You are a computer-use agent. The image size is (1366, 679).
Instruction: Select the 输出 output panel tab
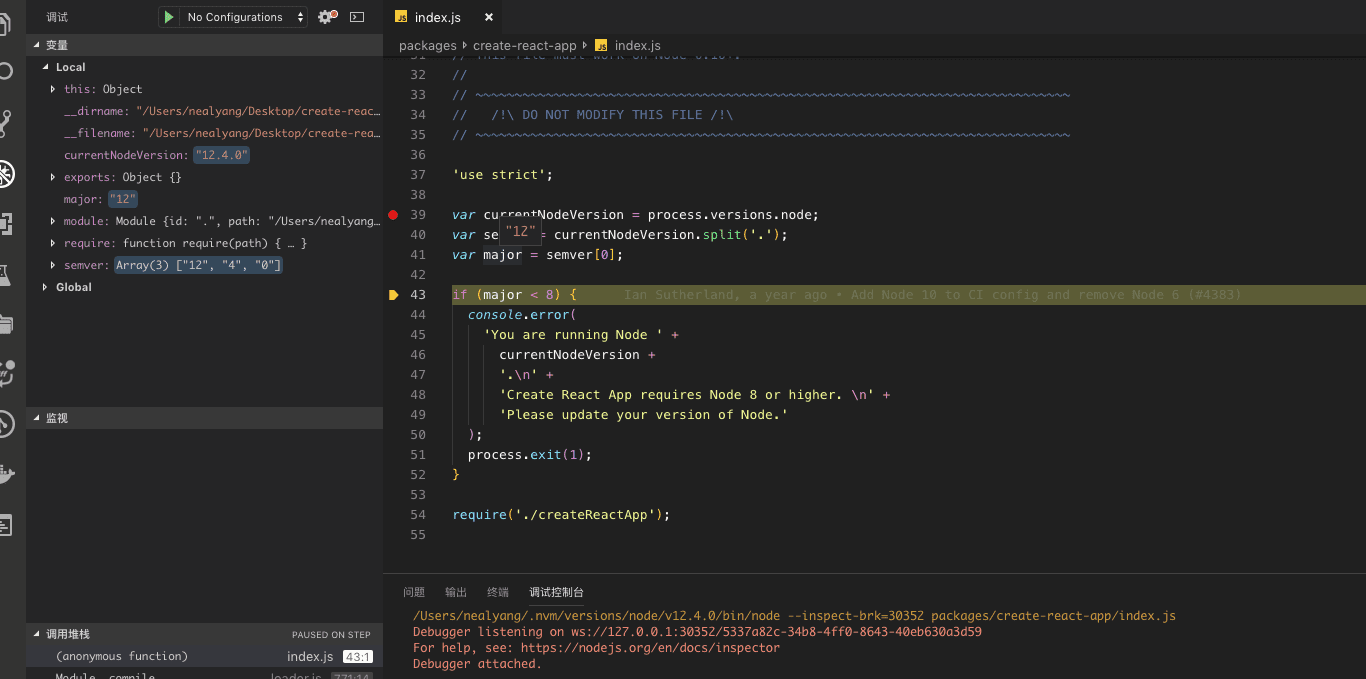456,592
